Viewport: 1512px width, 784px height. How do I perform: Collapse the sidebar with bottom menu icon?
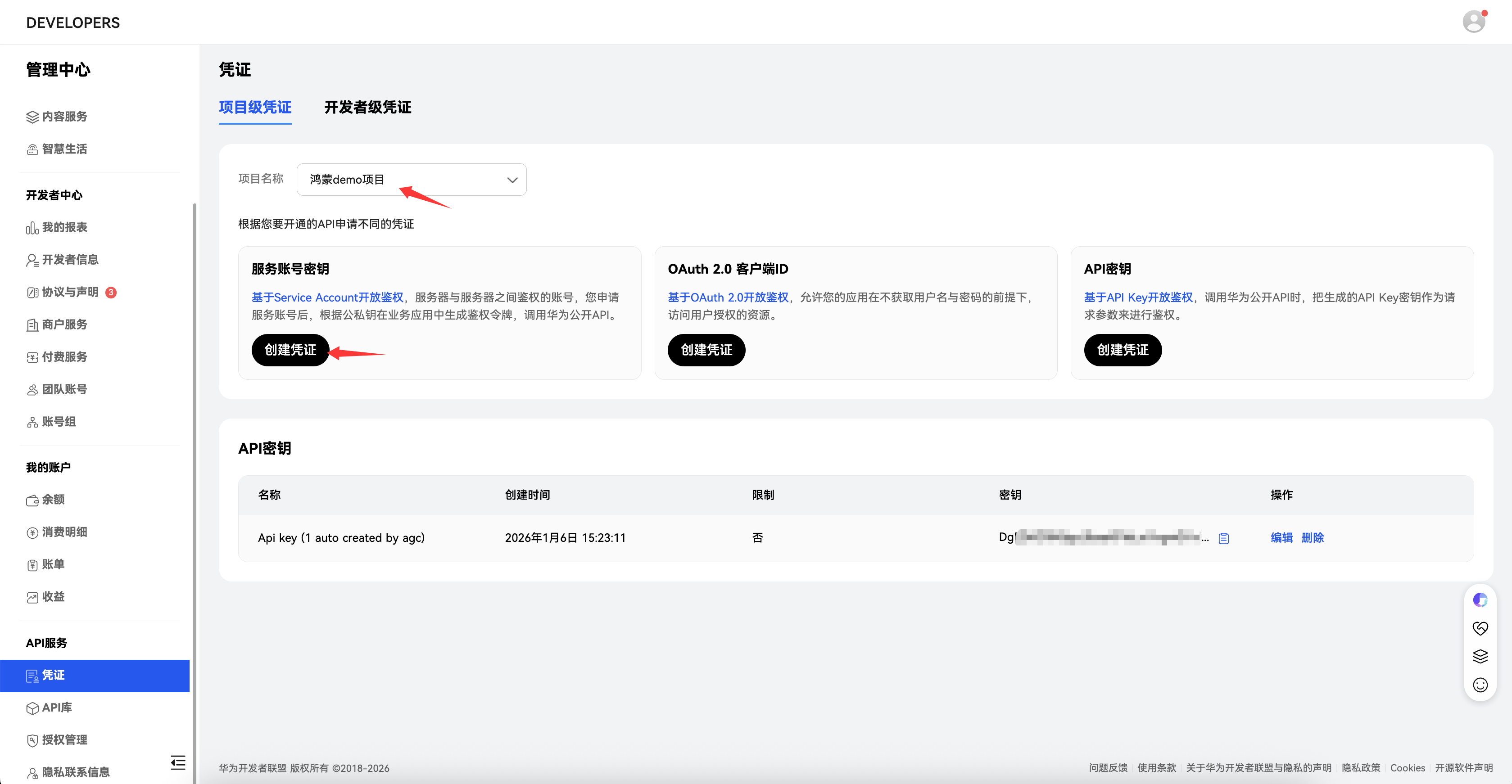point(178,762)
